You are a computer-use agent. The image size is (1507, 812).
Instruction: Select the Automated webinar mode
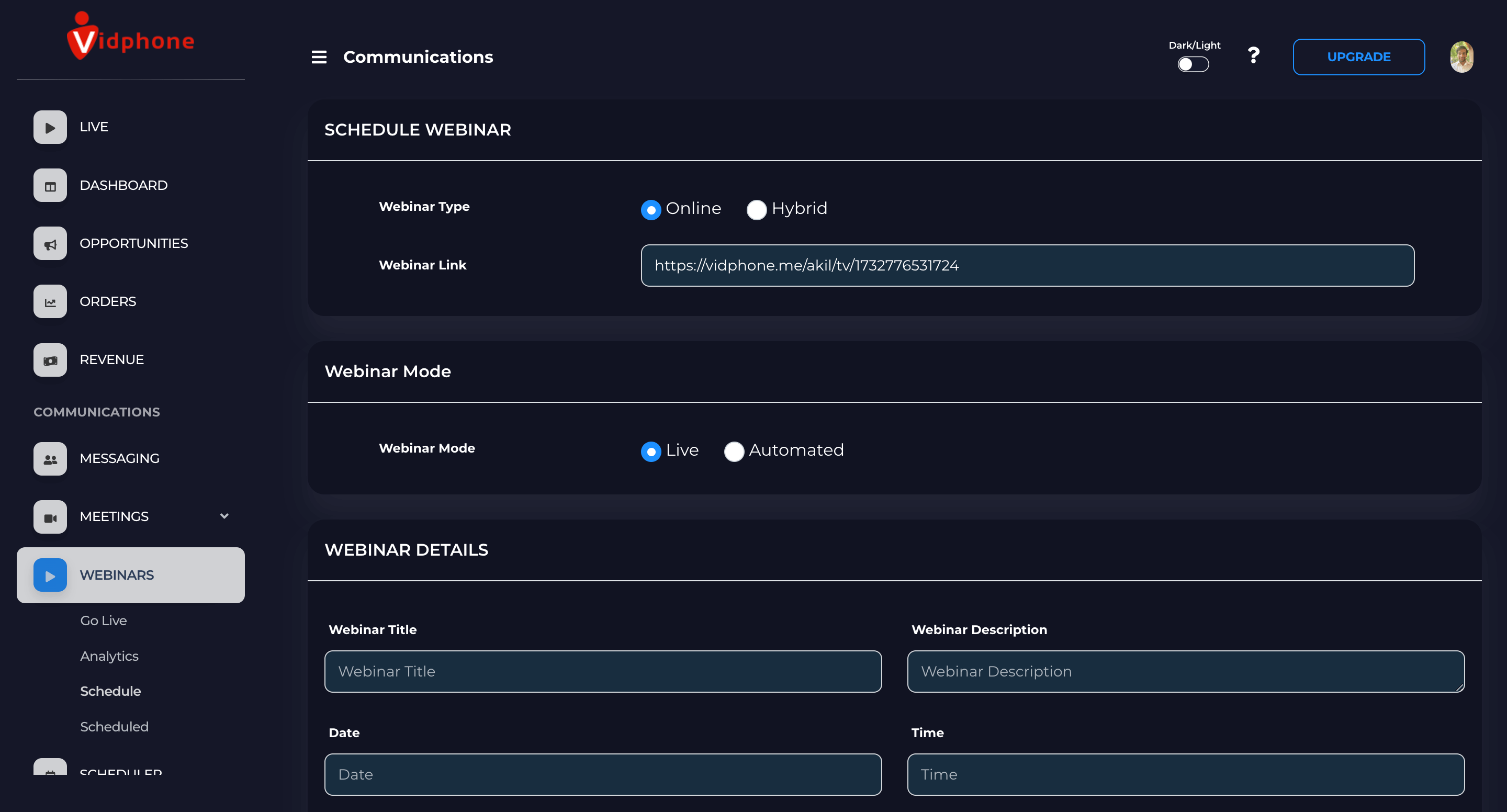pyautogui.click(x=734, y=451)
